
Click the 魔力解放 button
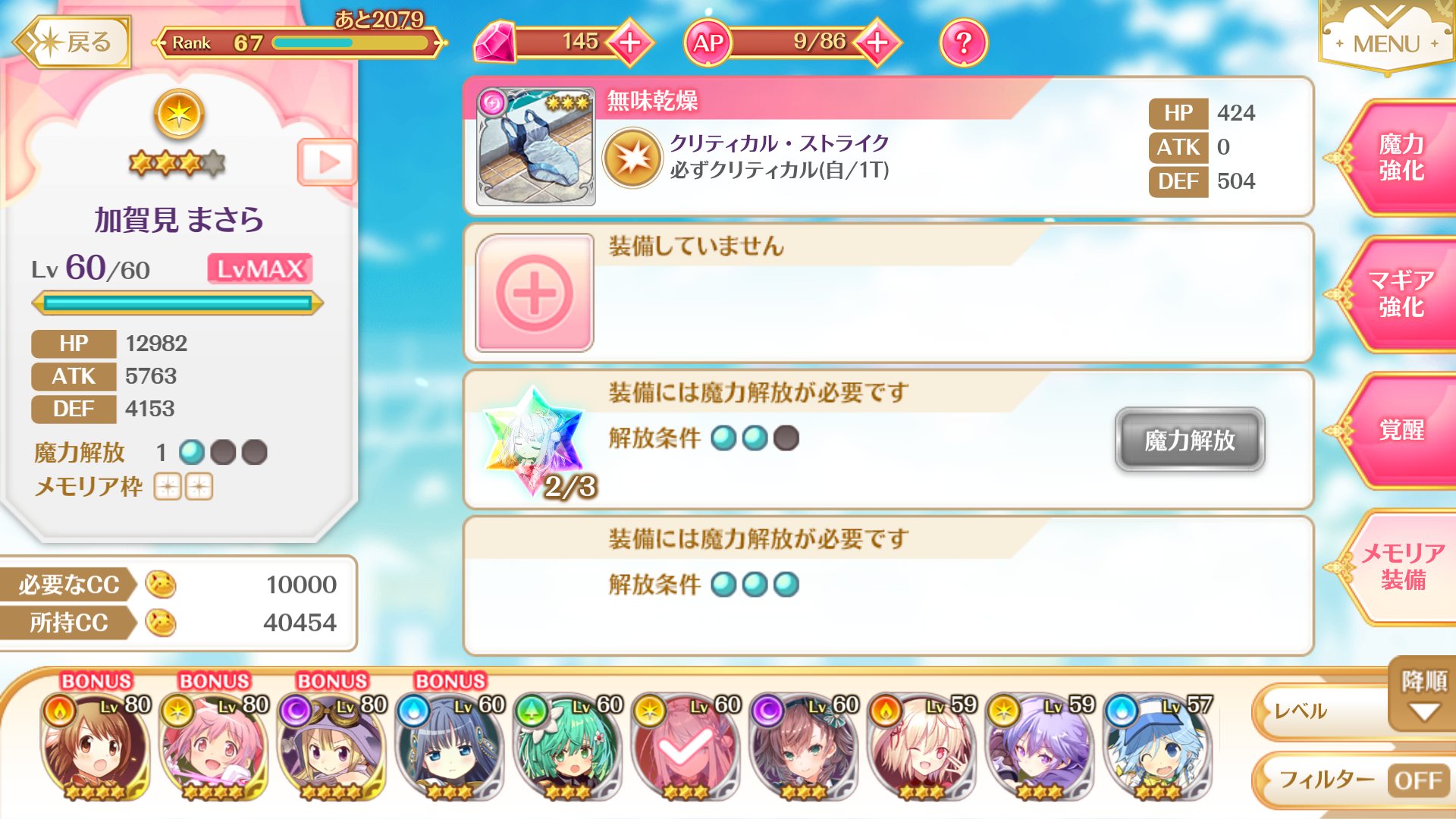click(x=1189, y=440)
